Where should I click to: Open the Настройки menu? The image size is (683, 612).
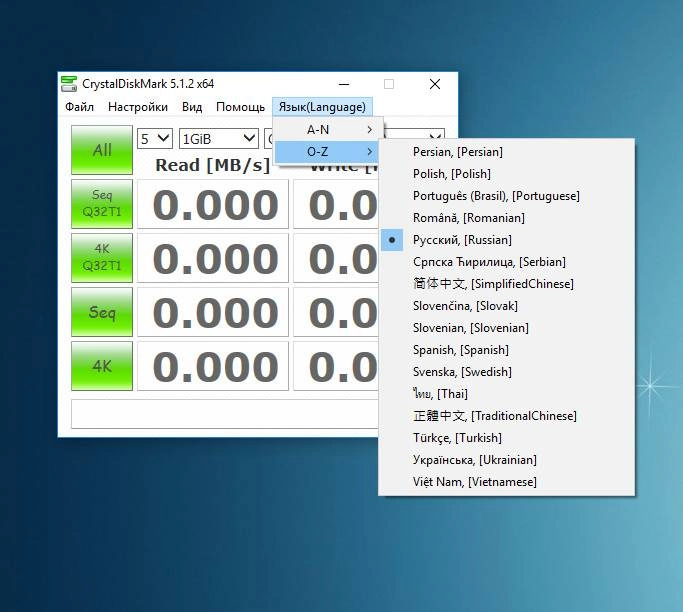pyautogui.click(x=138, y=107)
